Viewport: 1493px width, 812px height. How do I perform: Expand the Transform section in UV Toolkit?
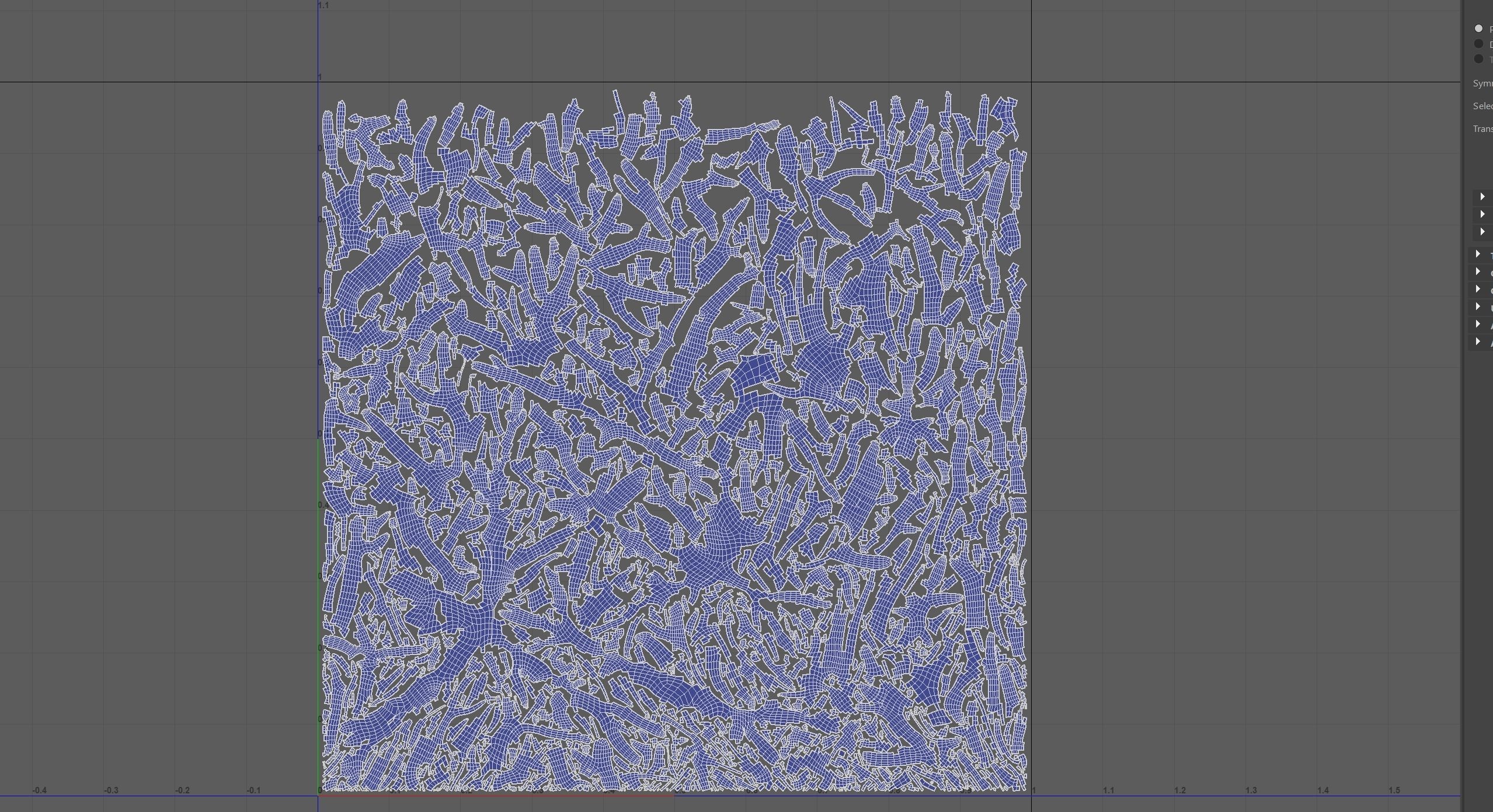click(x=1478, y=254)
